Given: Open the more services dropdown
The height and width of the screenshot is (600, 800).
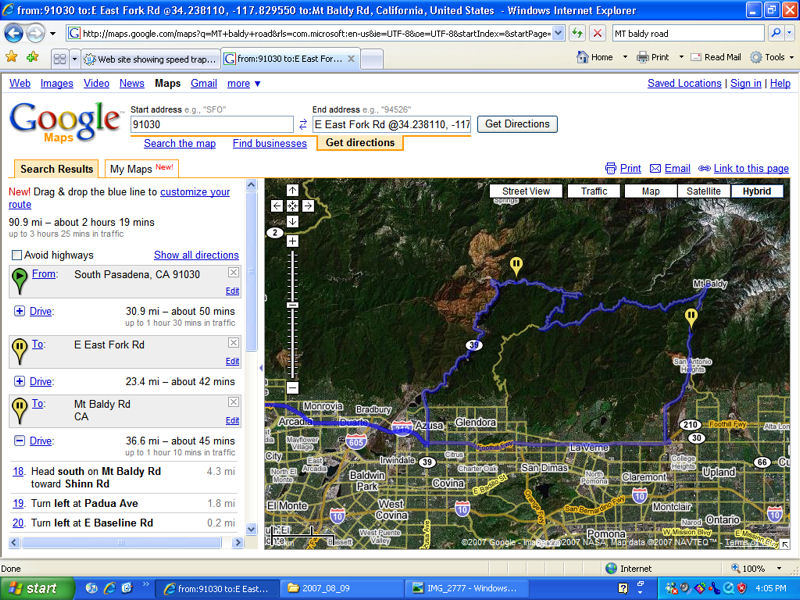Looking at the screenshot, I should pos(244,84).
